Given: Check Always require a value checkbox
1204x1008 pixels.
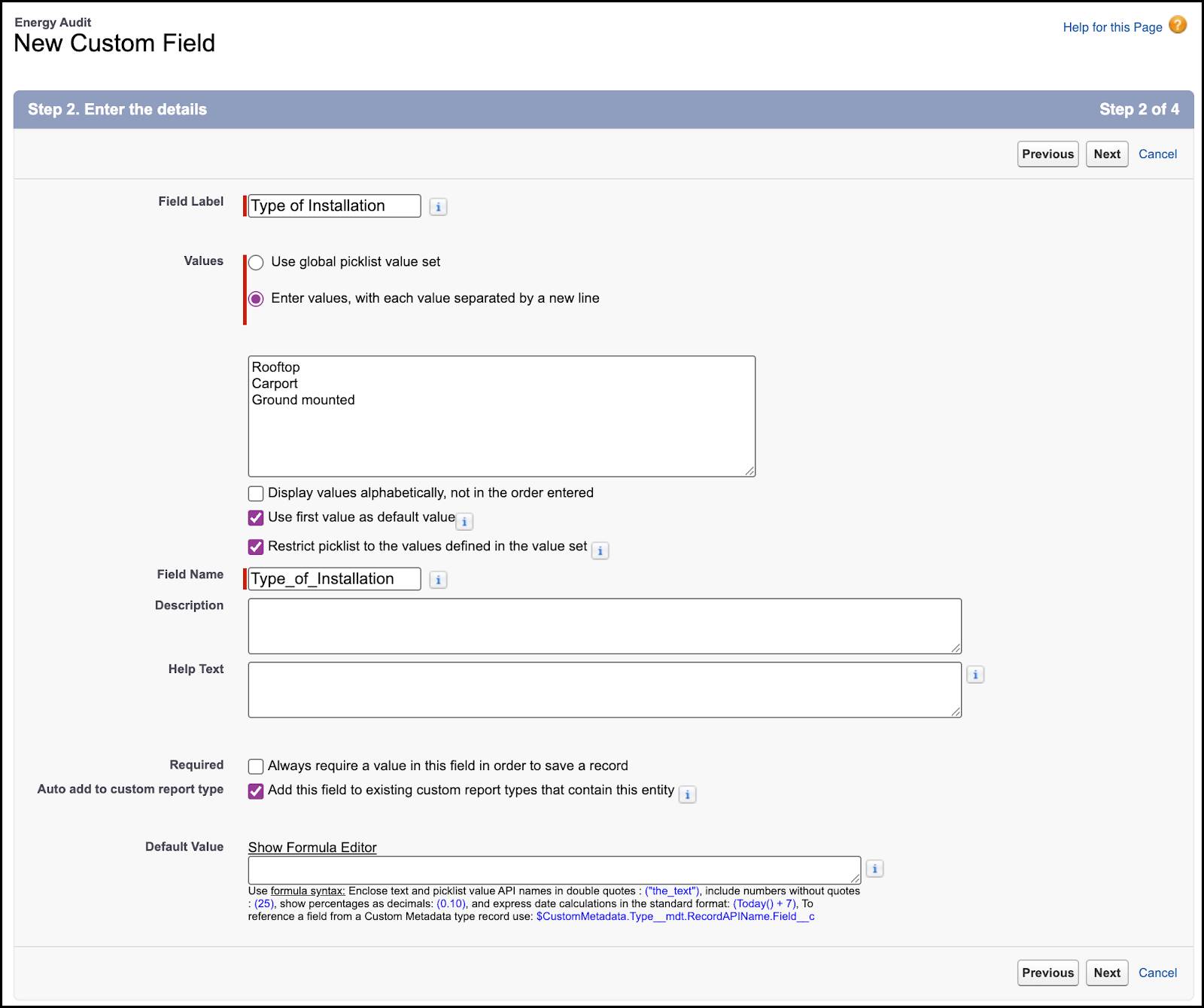Looking at the screenshot, I should pos(256,766).
